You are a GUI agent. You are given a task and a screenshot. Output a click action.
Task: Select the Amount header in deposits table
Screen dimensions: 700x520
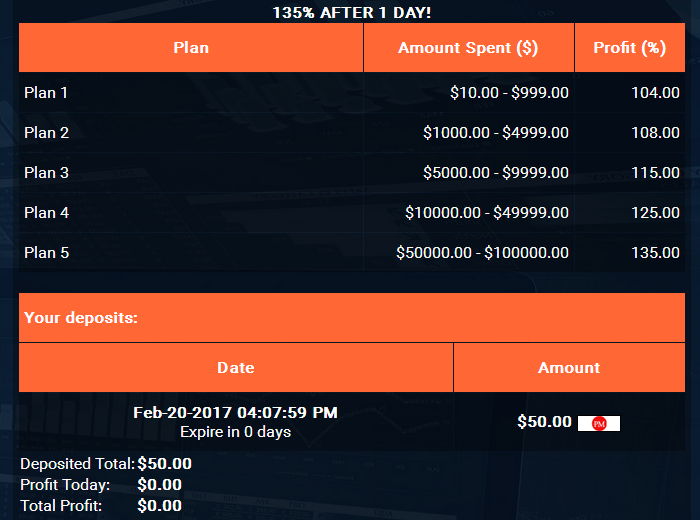pyautogui.click(x=569, y=367)
